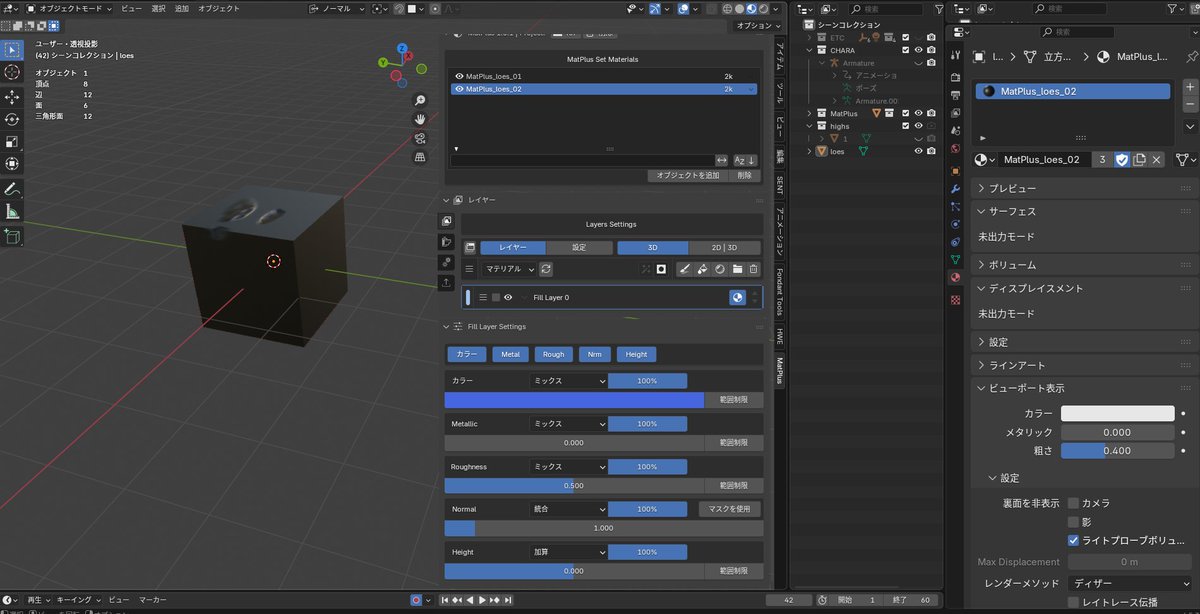
Task: Switch to the 2D | 3D view tab
Action: tap(725, 248)
